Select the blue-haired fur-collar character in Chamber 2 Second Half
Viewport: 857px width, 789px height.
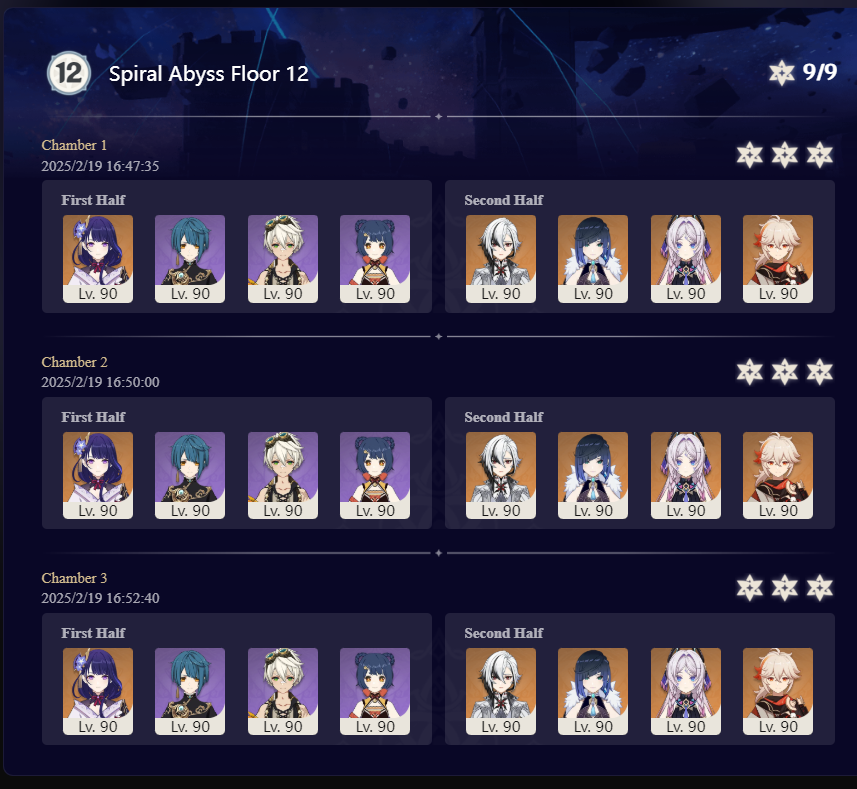point(592,475)
